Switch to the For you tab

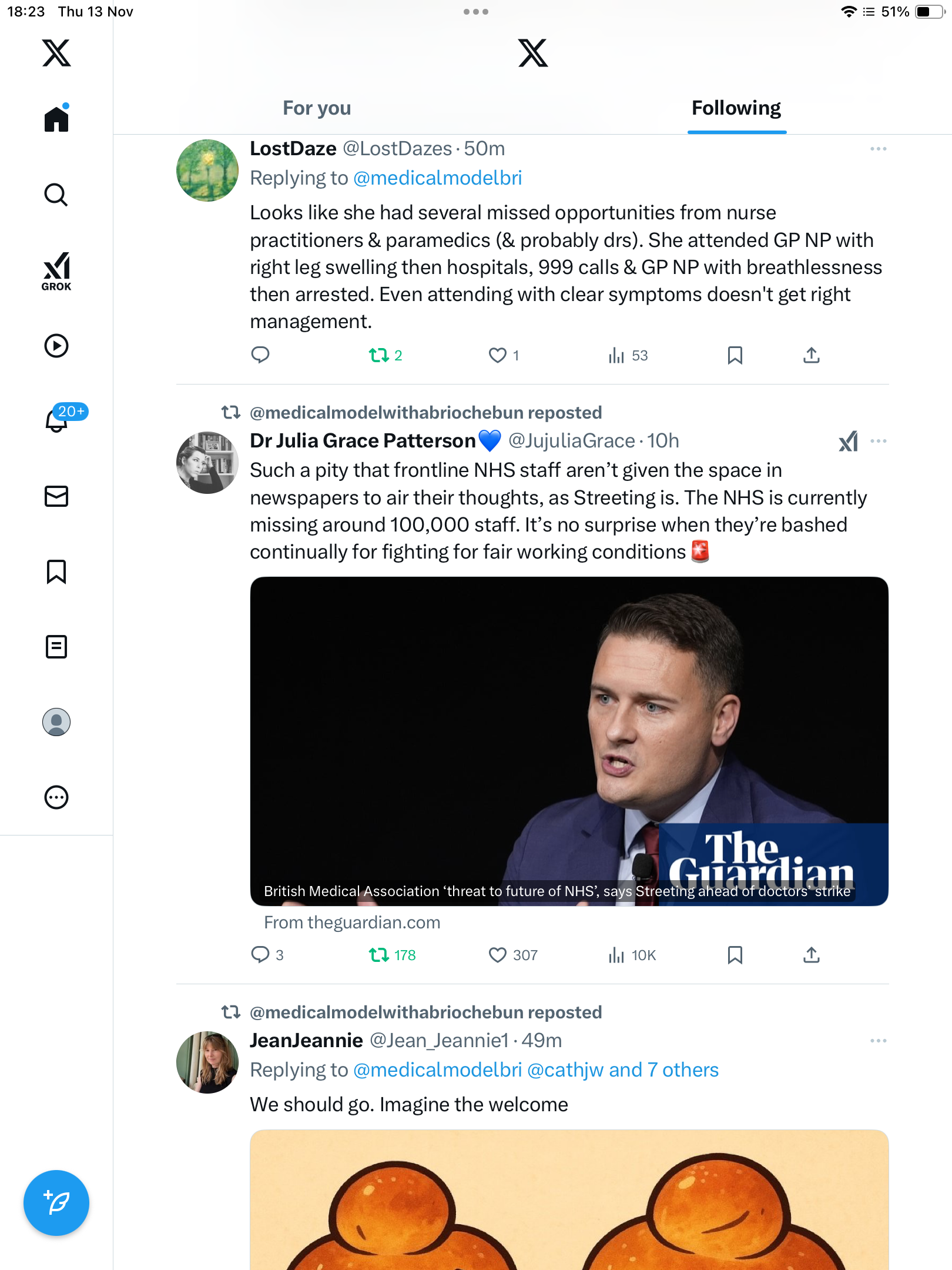(317, 108)
